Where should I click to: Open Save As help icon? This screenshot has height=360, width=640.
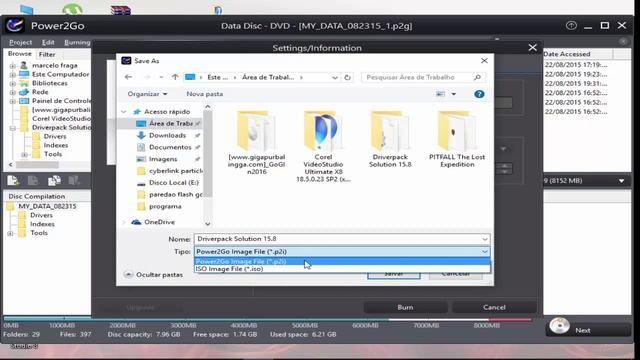(479, 94)
